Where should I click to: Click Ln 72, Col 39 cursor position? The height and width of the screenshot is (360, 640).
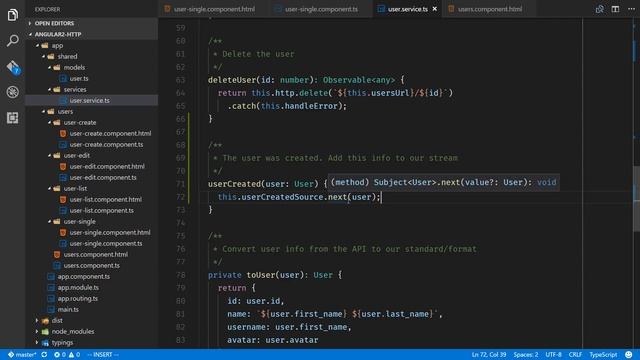489,354
